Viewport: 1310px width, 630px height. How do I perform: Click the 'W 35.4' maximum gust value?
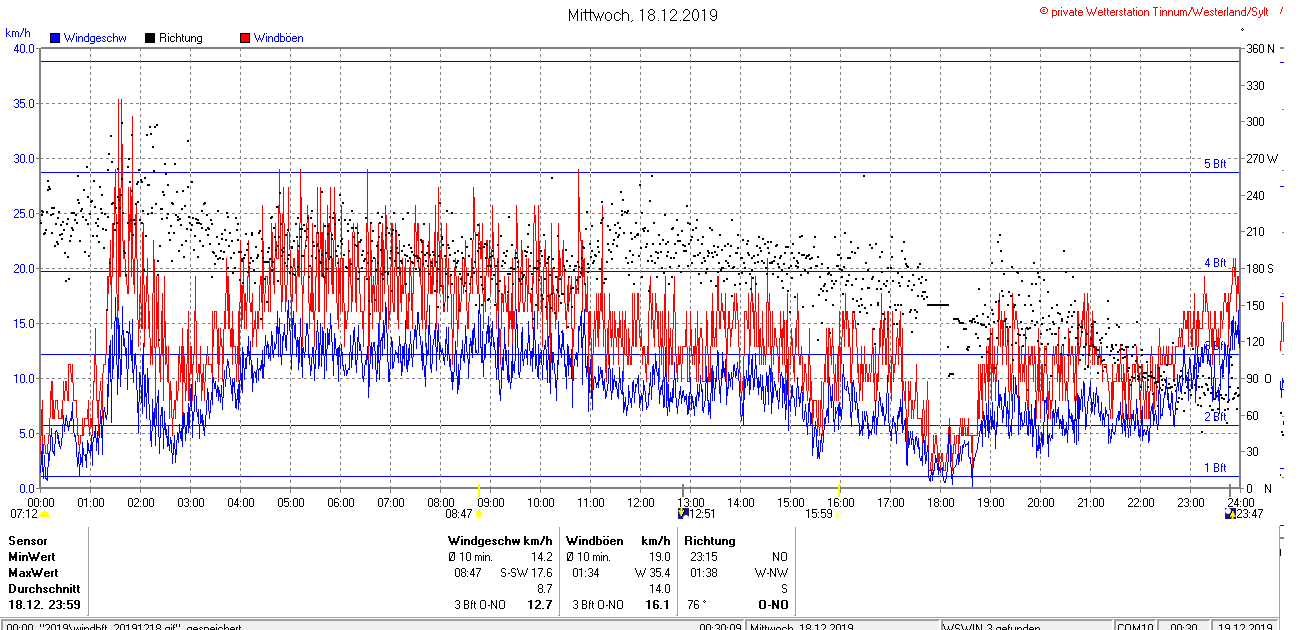(652, 573)
